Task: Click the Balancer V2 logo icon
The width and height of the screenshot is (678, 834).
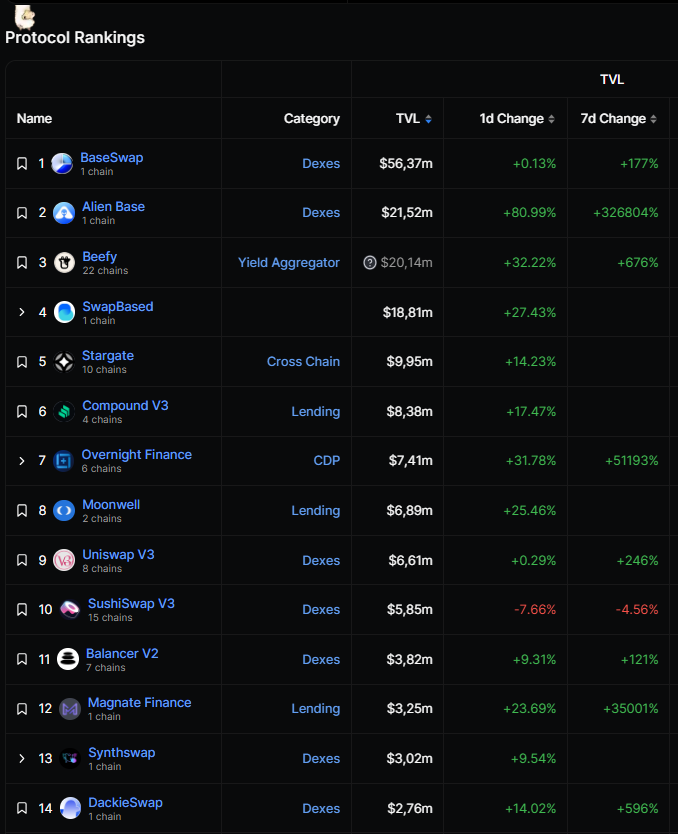Action: tap(68, 659)
